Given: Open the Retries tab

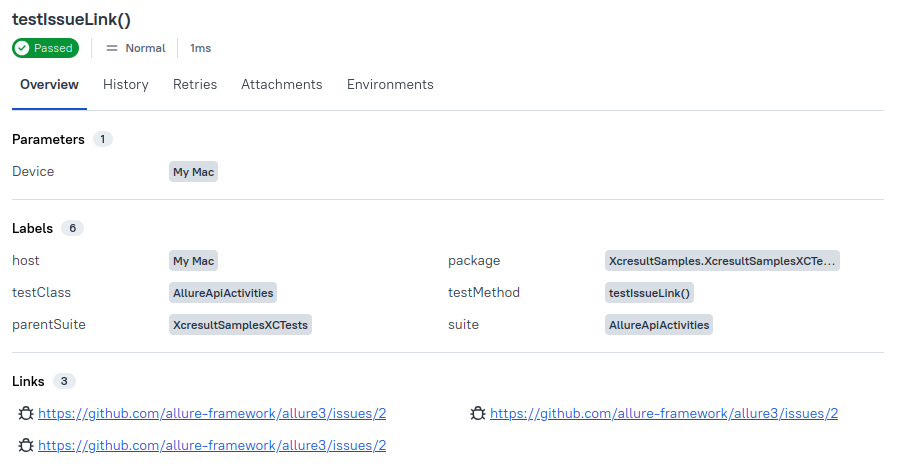Looking at the screenshot, I should [x=195, y=85].
